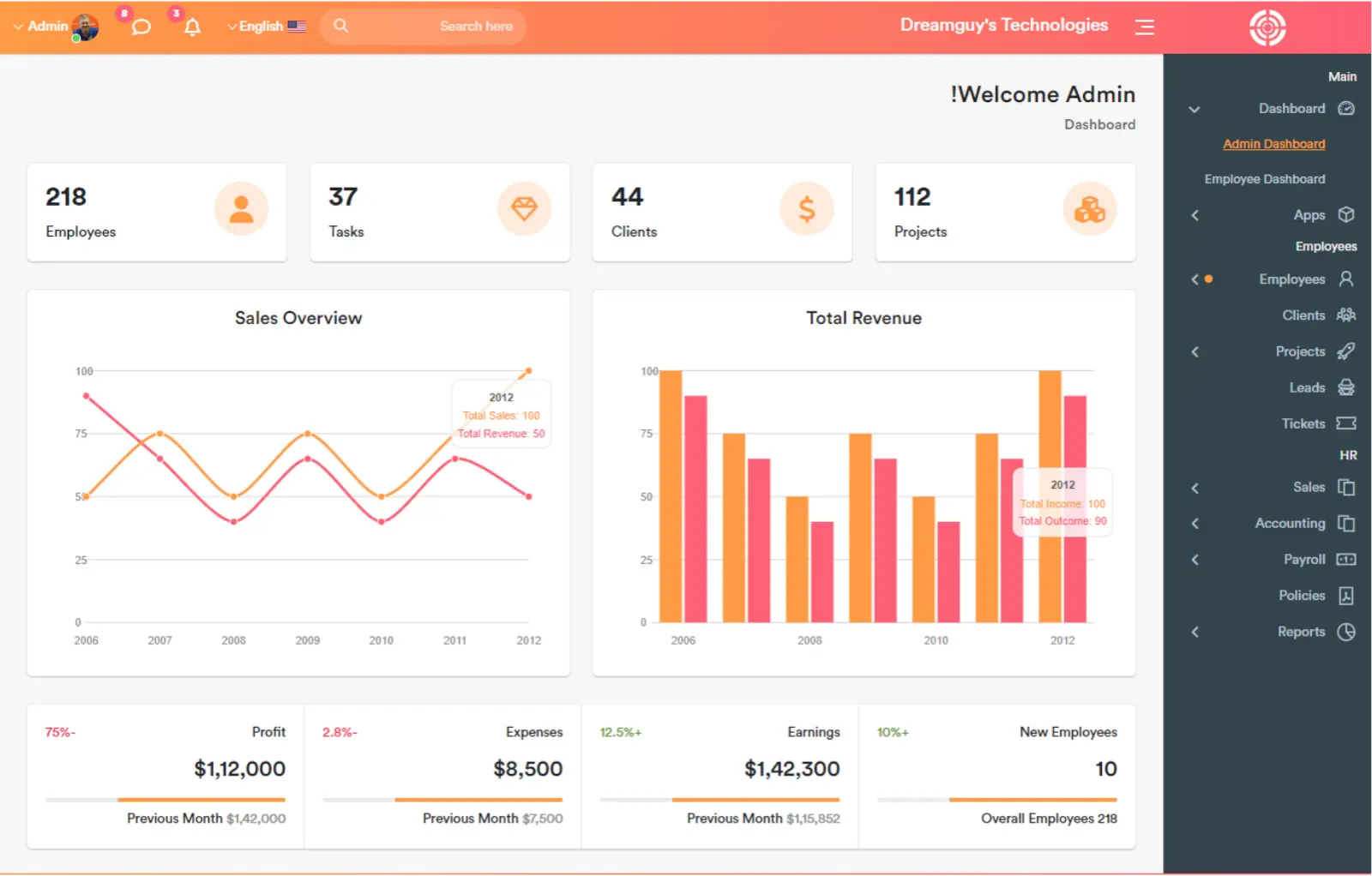Click the search magnifier icon
1372x876 pixels.
pyautogui.click(x=340, y=26)
